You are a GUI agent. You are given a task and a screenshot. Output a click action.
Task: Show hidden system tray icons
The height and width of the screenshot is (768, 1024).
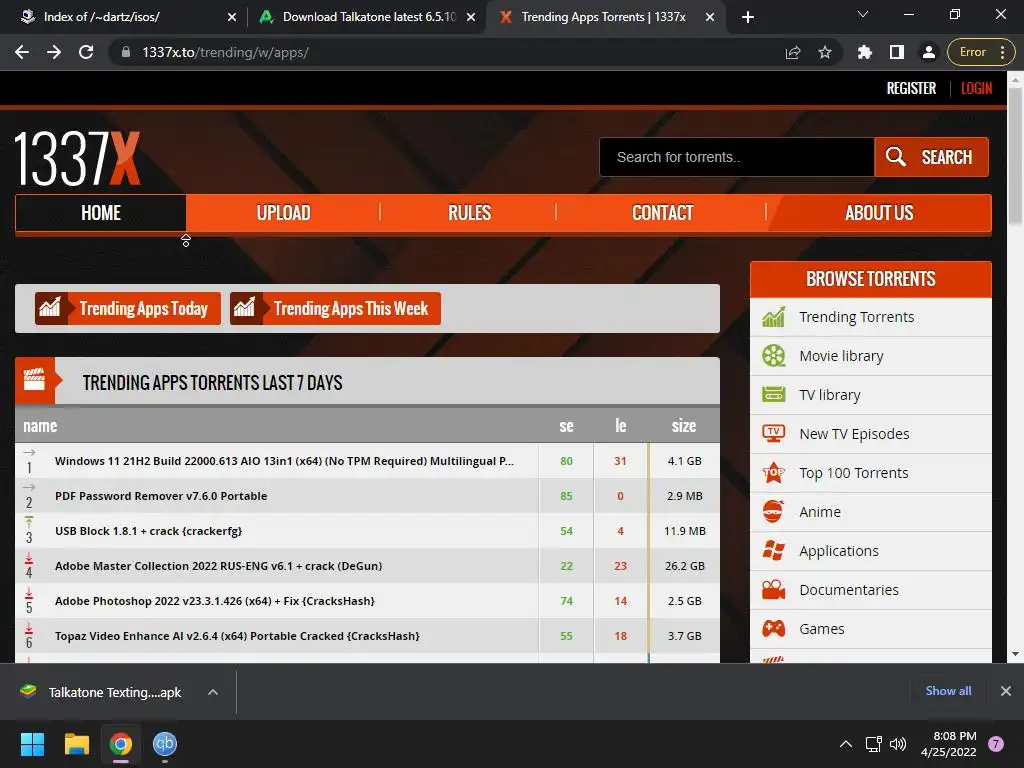click(846, 744)
